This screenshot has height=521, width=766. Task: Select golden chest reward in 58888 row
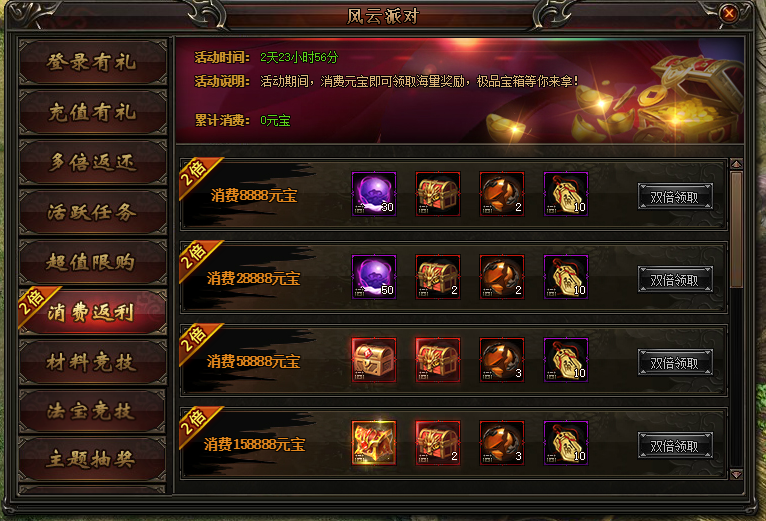pyautogui.click(x=374, y=360)
